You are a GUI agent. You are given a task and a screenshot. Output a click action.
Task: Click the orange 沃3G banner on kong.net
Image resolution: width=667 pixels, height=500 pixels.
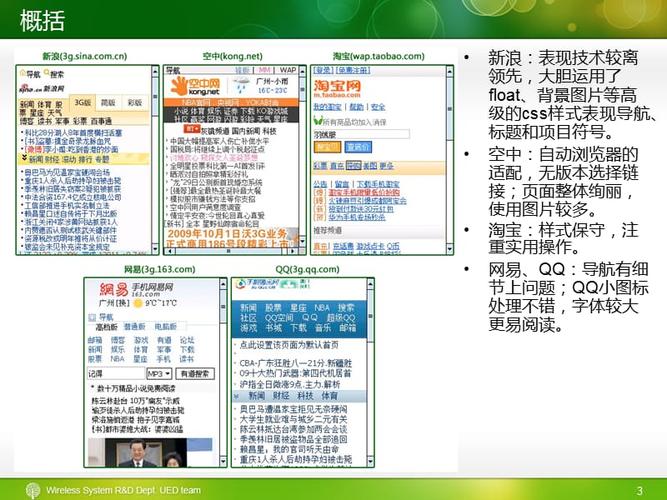[x=232, y=238]
